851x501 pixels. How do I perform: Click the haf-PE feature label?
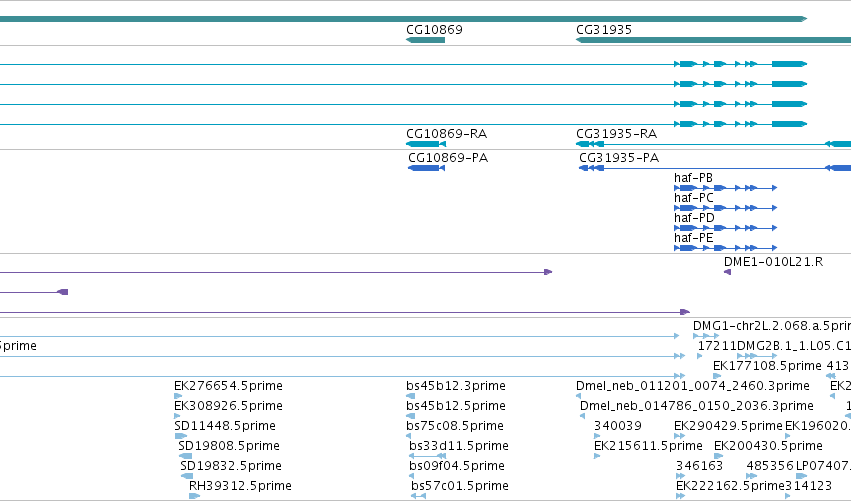coord(694,238)
